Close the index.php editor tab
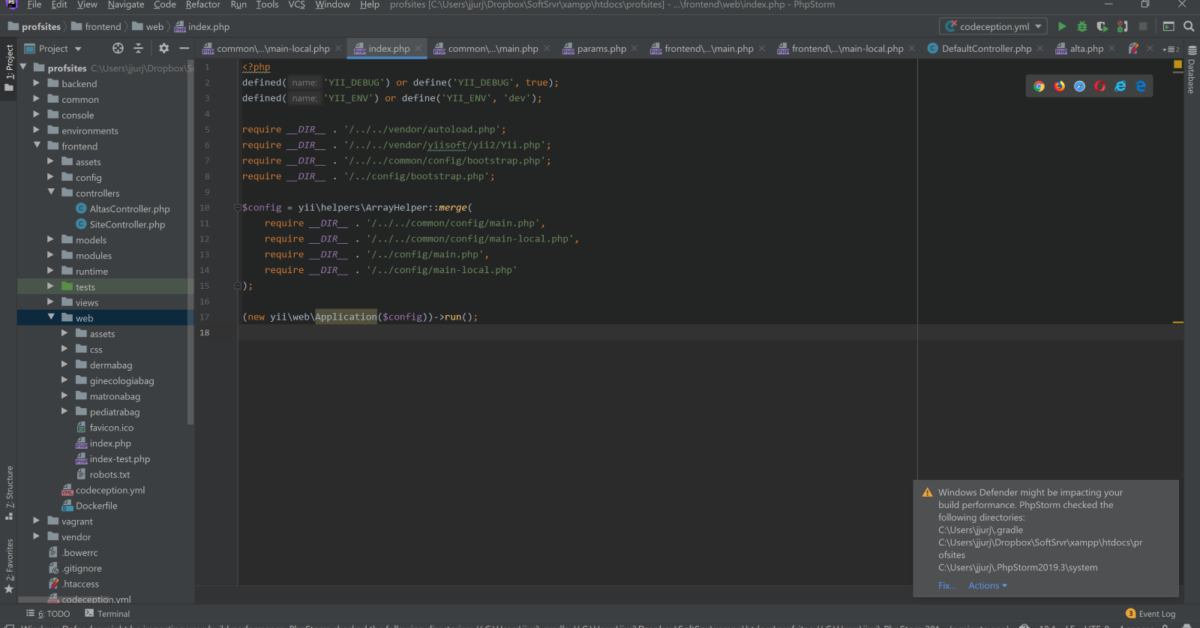Image resolution: width=1200 pixels, height=628 pixels. point(419,48)
